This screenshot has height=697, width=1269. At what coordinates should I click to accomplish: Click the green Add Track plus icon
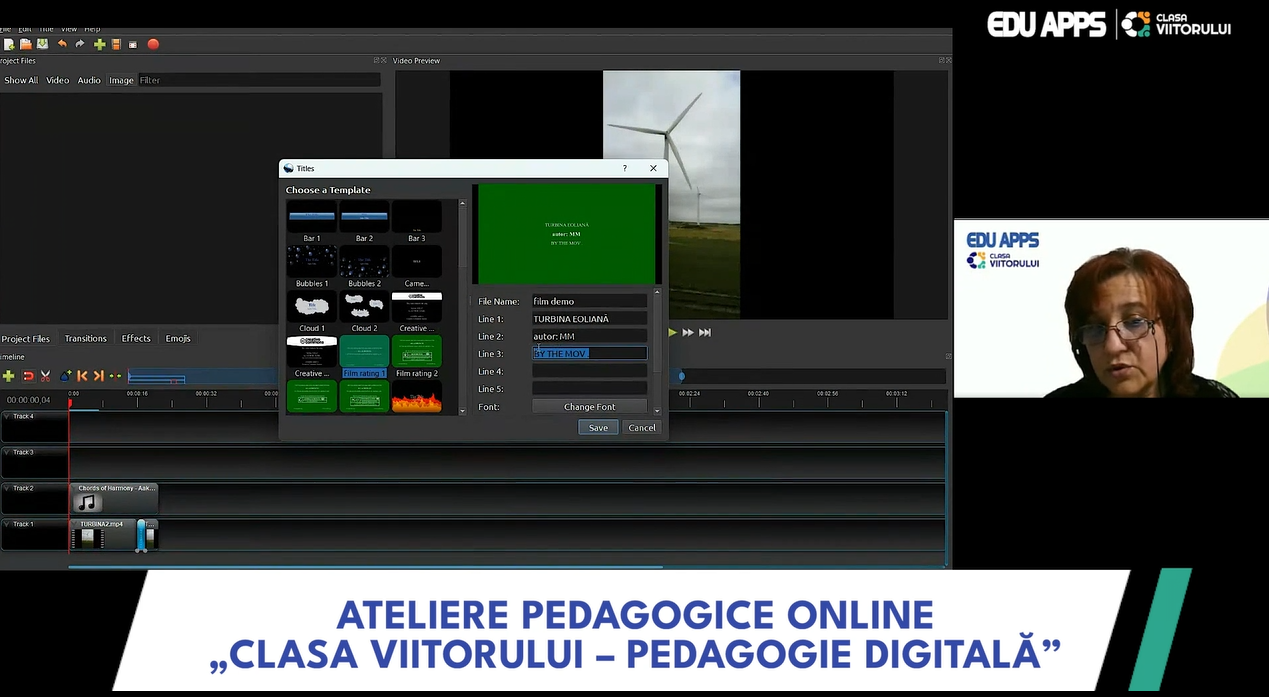[x=9, y=376]
